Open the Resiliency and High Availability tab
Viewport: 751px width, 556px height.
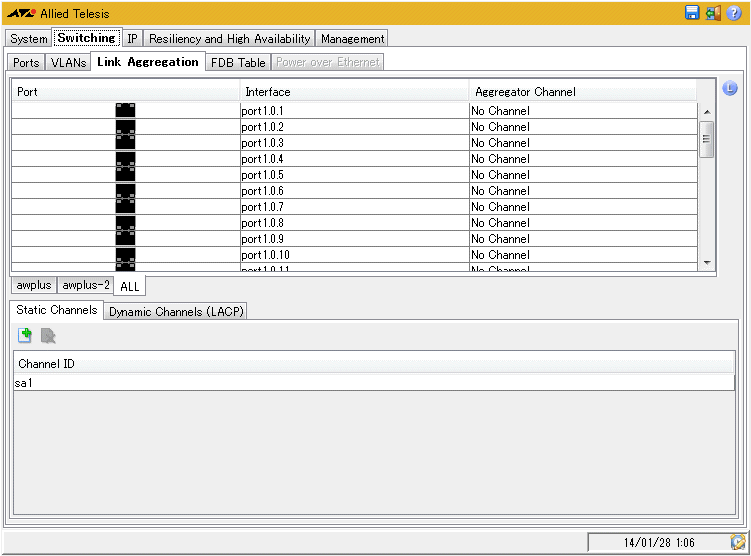229,39
